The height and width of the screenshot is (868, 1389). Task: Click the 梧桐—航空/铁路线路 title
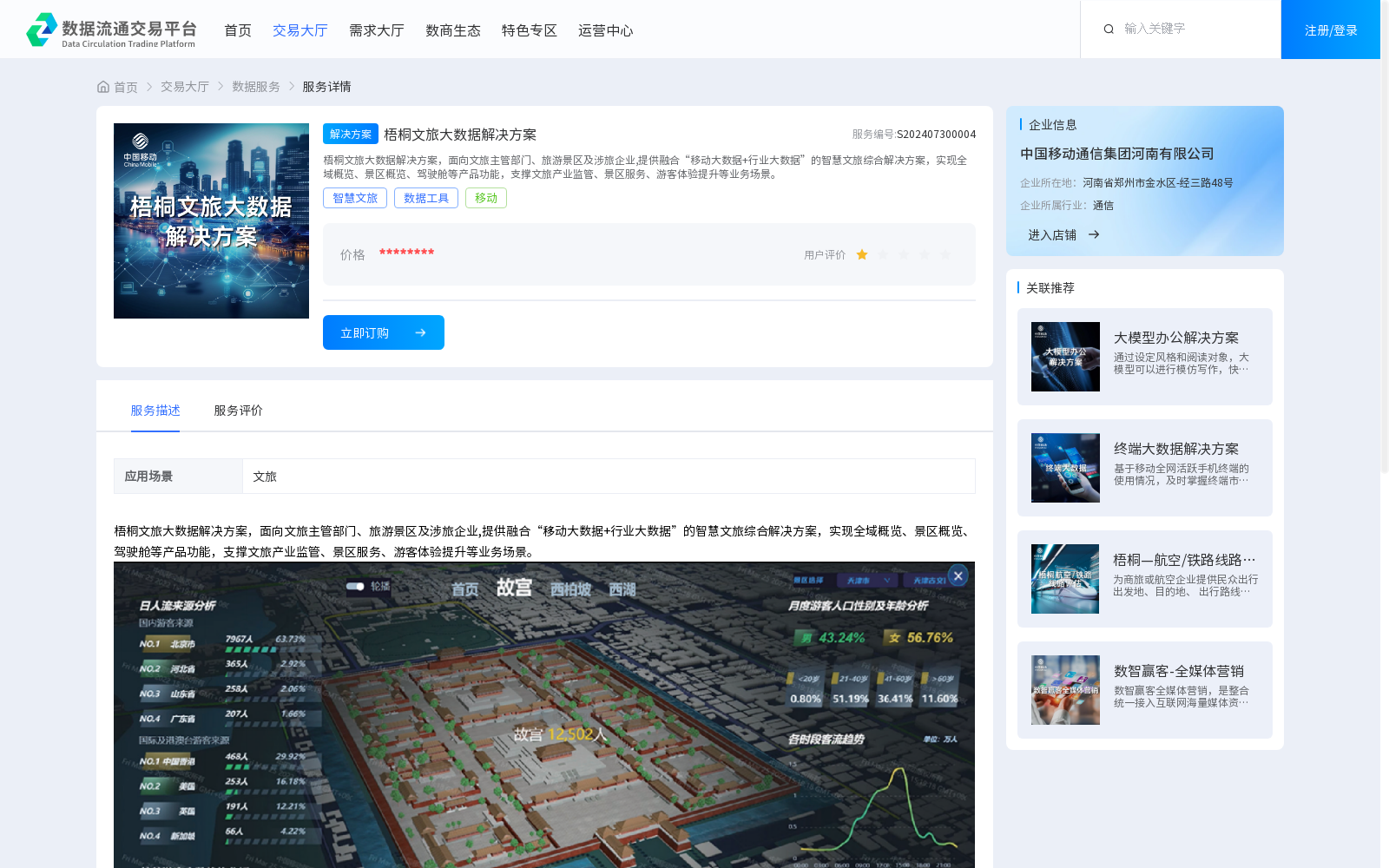pyautogui.click(x=1184, y=560)
